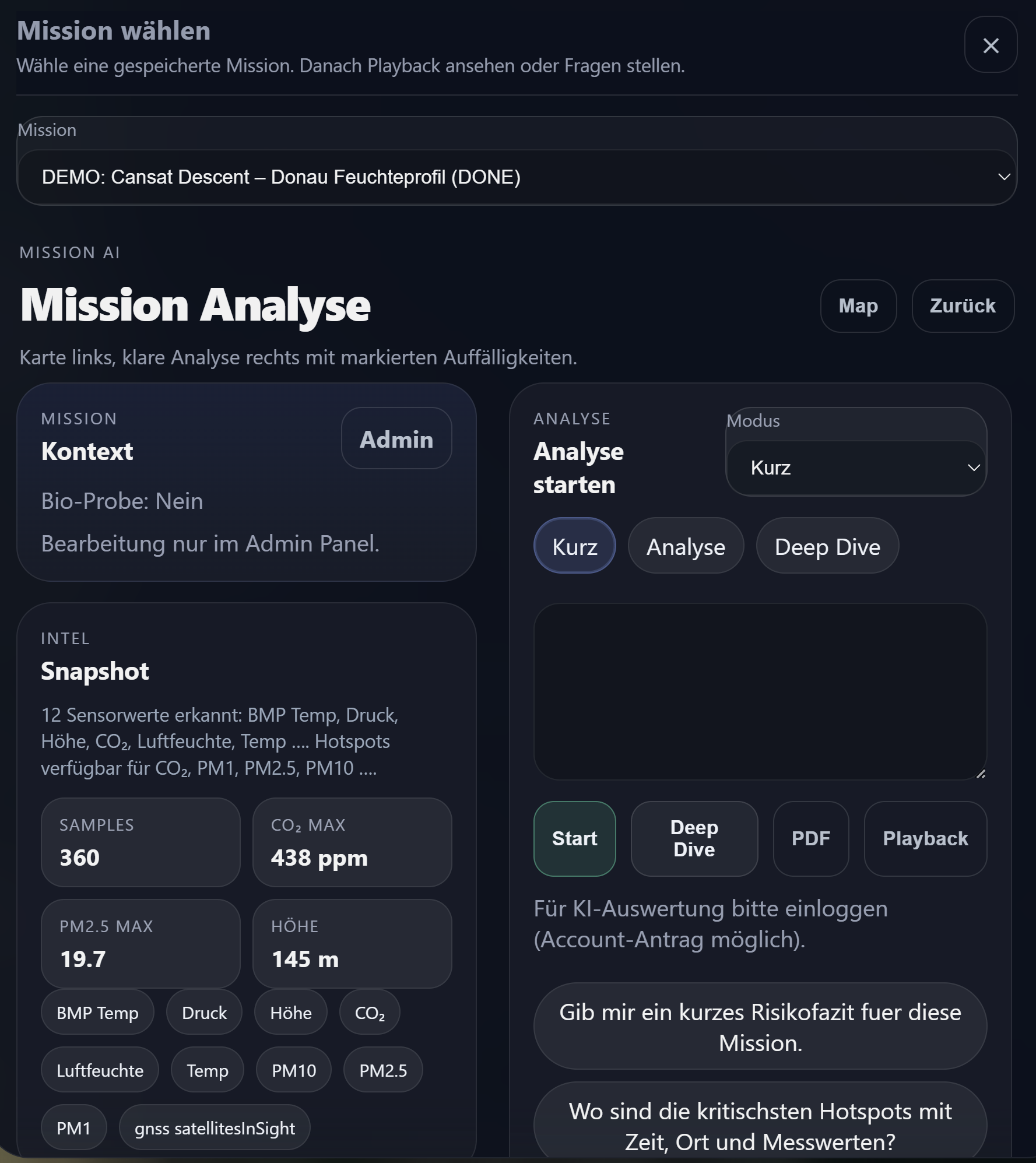Expand the Modus dropdown

tap(856, 468)
